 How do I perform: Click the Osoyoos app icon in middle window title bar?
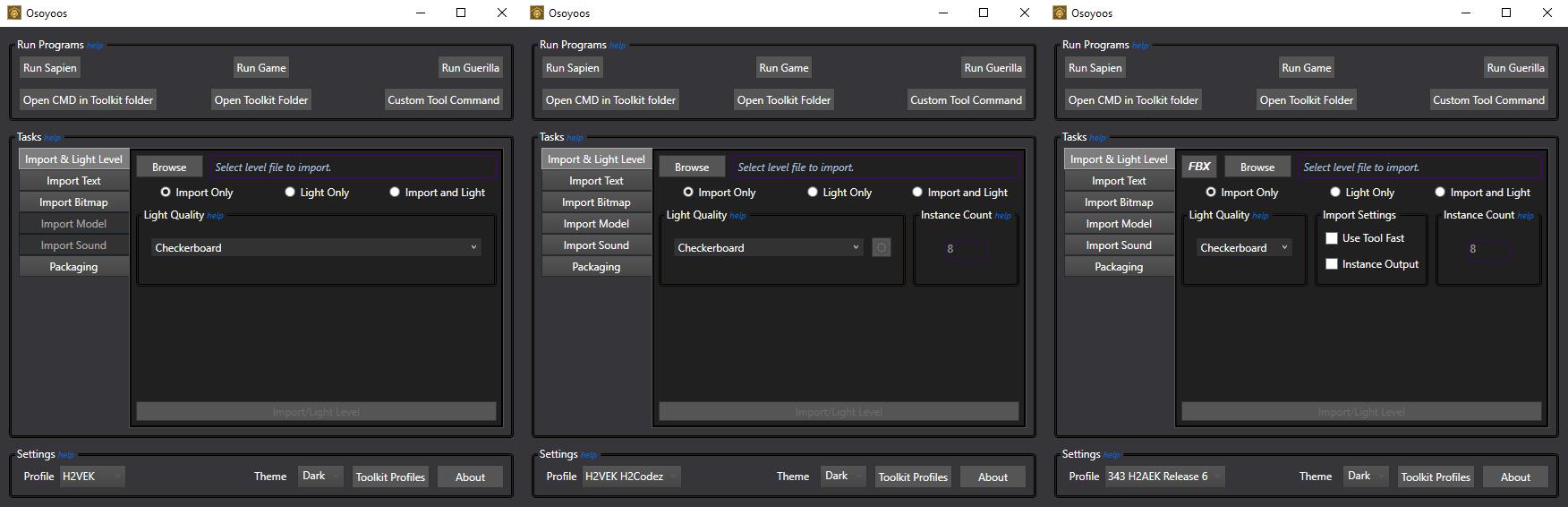537,13
